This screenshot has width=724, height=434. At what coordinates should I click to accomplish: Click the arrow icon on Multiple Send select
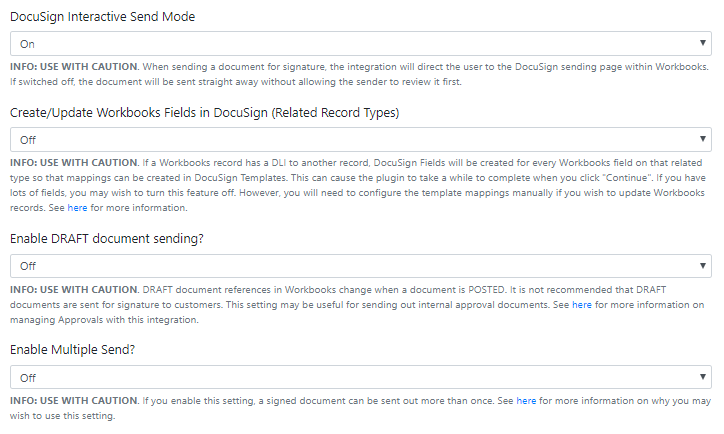702,377
